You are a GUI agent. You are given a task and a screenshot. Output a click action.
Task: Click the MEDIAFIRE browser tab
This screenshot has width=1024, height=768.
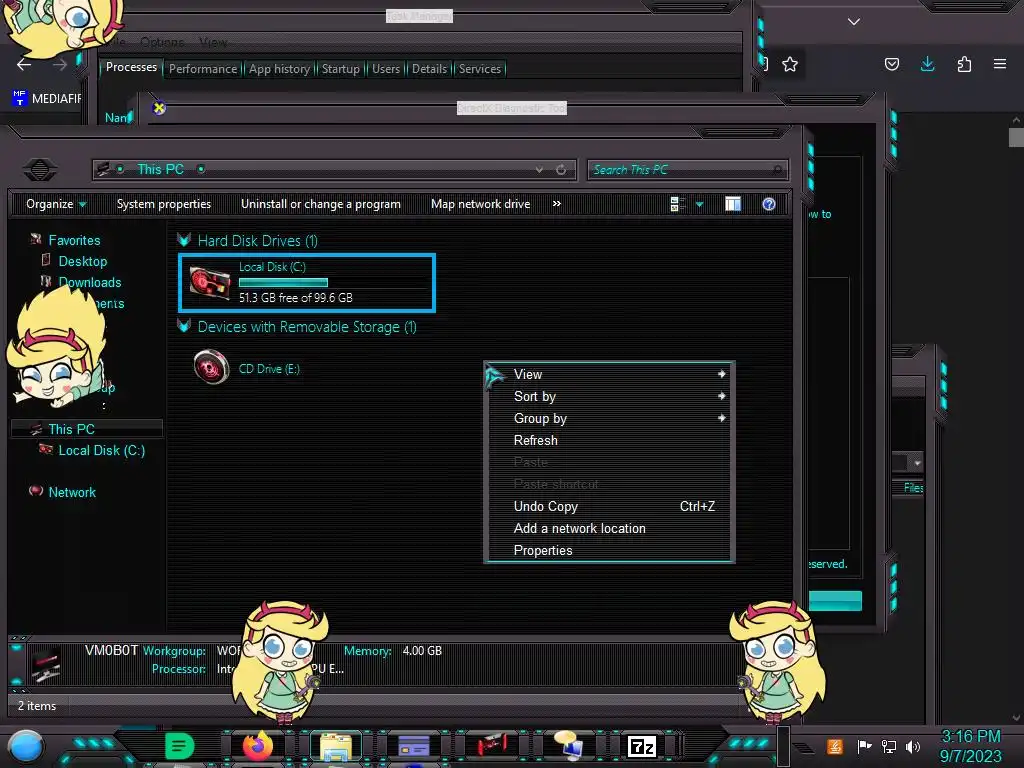[x=46, y=99]
